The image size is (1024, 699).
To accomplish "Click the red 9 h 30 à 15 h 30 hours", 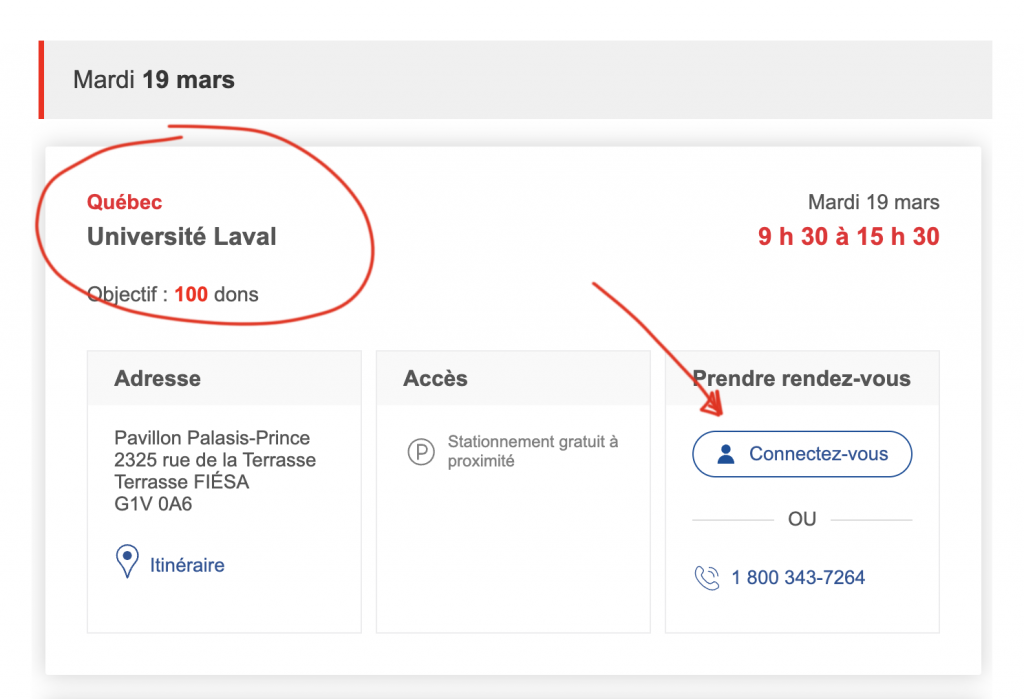I will 848,237.
